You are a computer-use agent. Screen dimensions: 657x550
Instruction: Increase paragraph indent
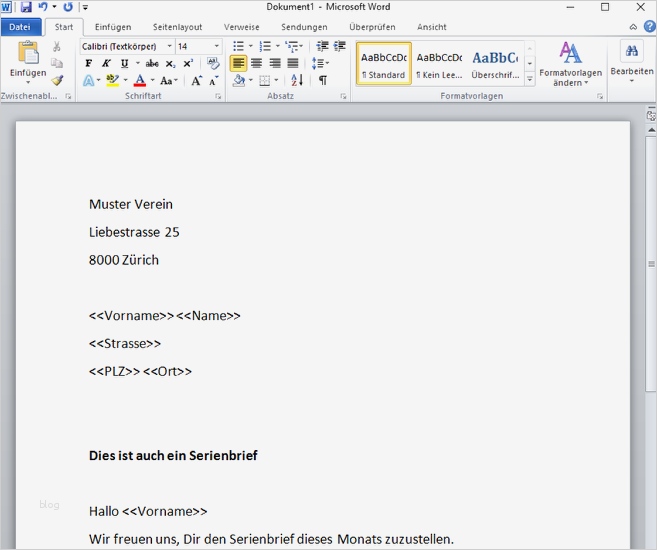click(x=339, y=46)
